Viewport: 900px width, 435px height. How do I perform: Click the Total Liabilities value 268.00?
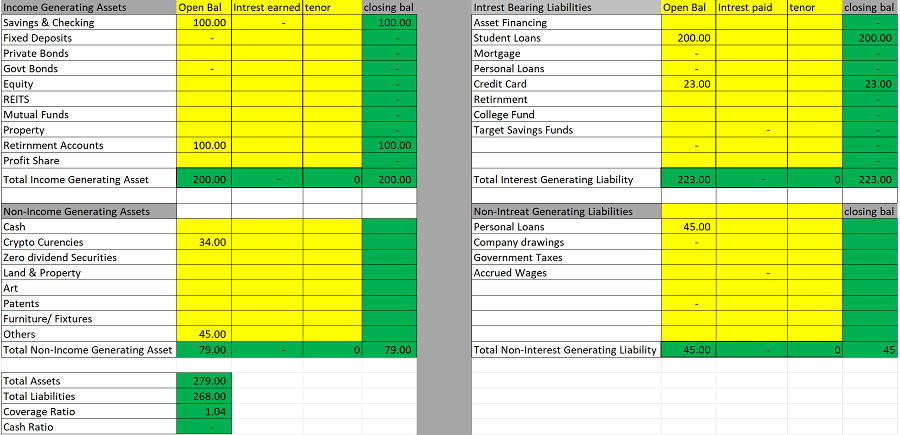(203, 396)
